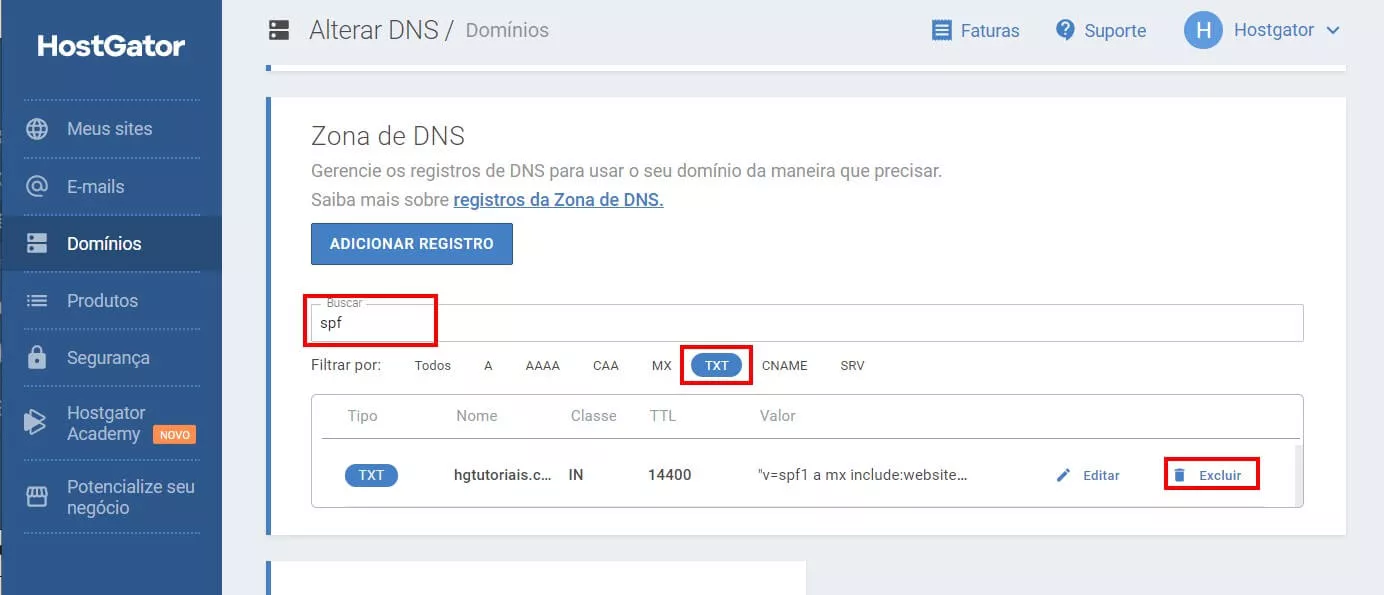Click the pencil icon next to Editar
This screenshot has width=1384, height=595.
point(1063,475)
